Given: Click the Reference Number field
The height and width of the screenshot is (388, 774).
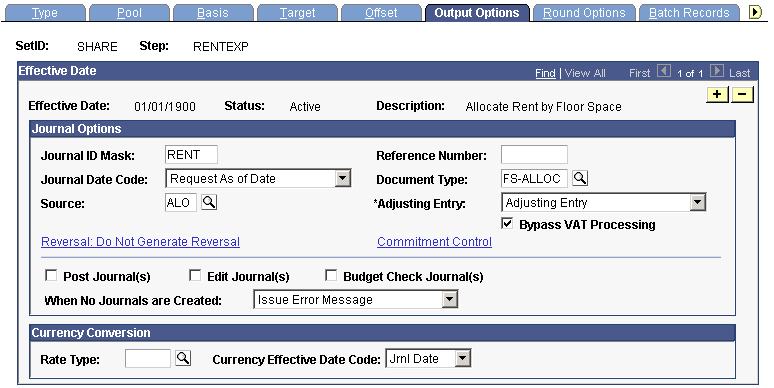Looking at the screenshot, I should click(534, 155).
